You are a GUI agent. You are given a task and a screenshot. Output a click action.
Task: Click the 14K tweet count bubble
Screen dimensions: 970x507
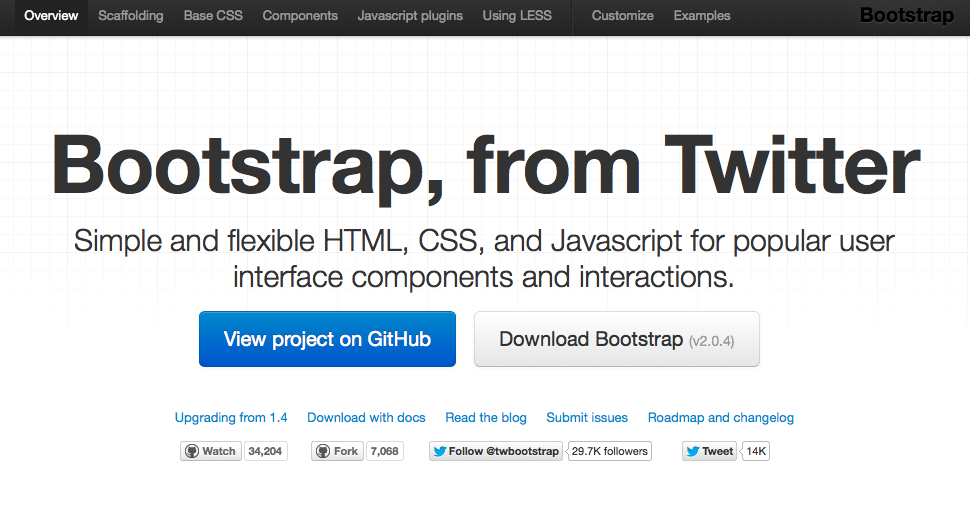coord(756,451)
